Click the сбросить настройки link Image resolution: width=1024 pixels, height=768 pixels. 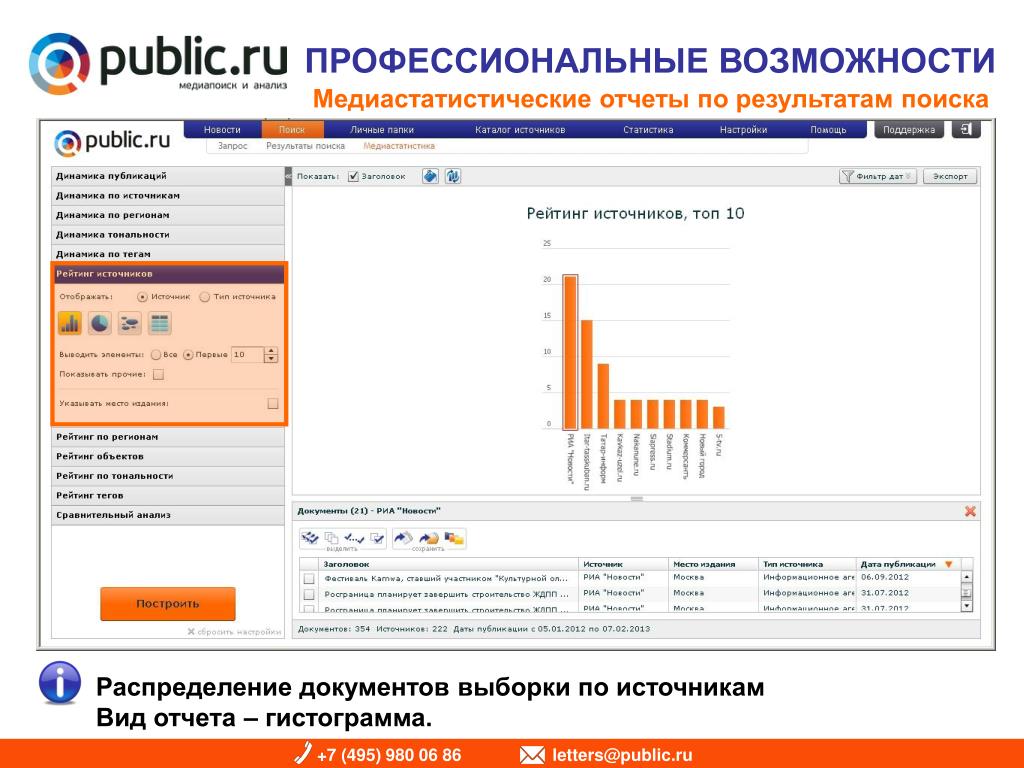234,632
